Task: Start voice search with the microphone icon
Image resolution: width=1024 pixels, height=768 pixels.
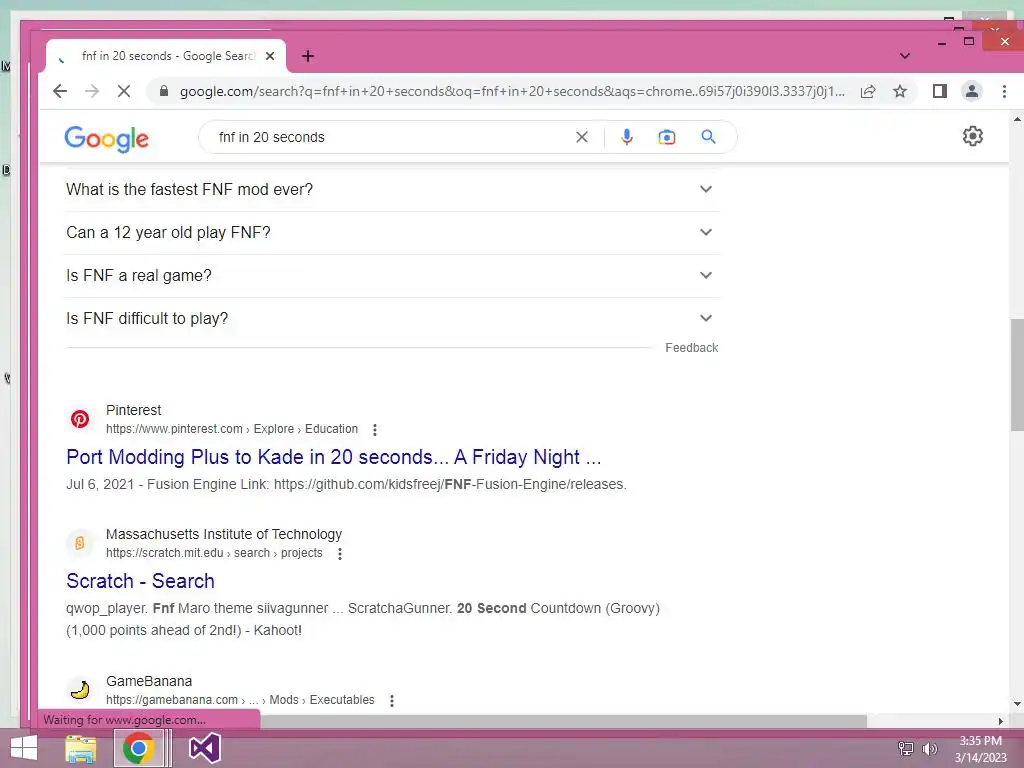Action: point(626,137)
